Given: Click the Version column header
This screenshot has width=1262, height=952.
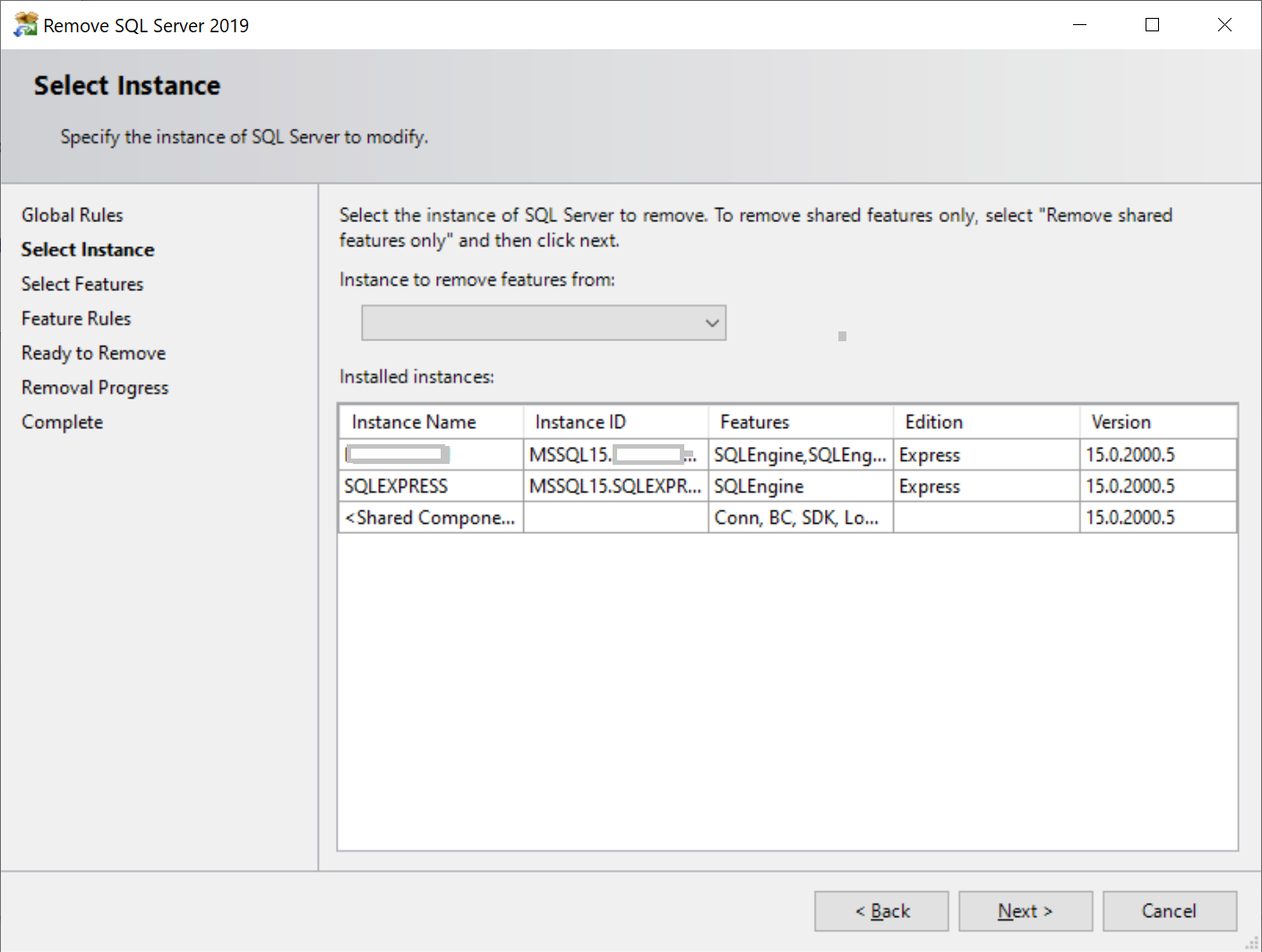Looking at the screenshot, I should pyautogui.click(x=1120, y=422).
